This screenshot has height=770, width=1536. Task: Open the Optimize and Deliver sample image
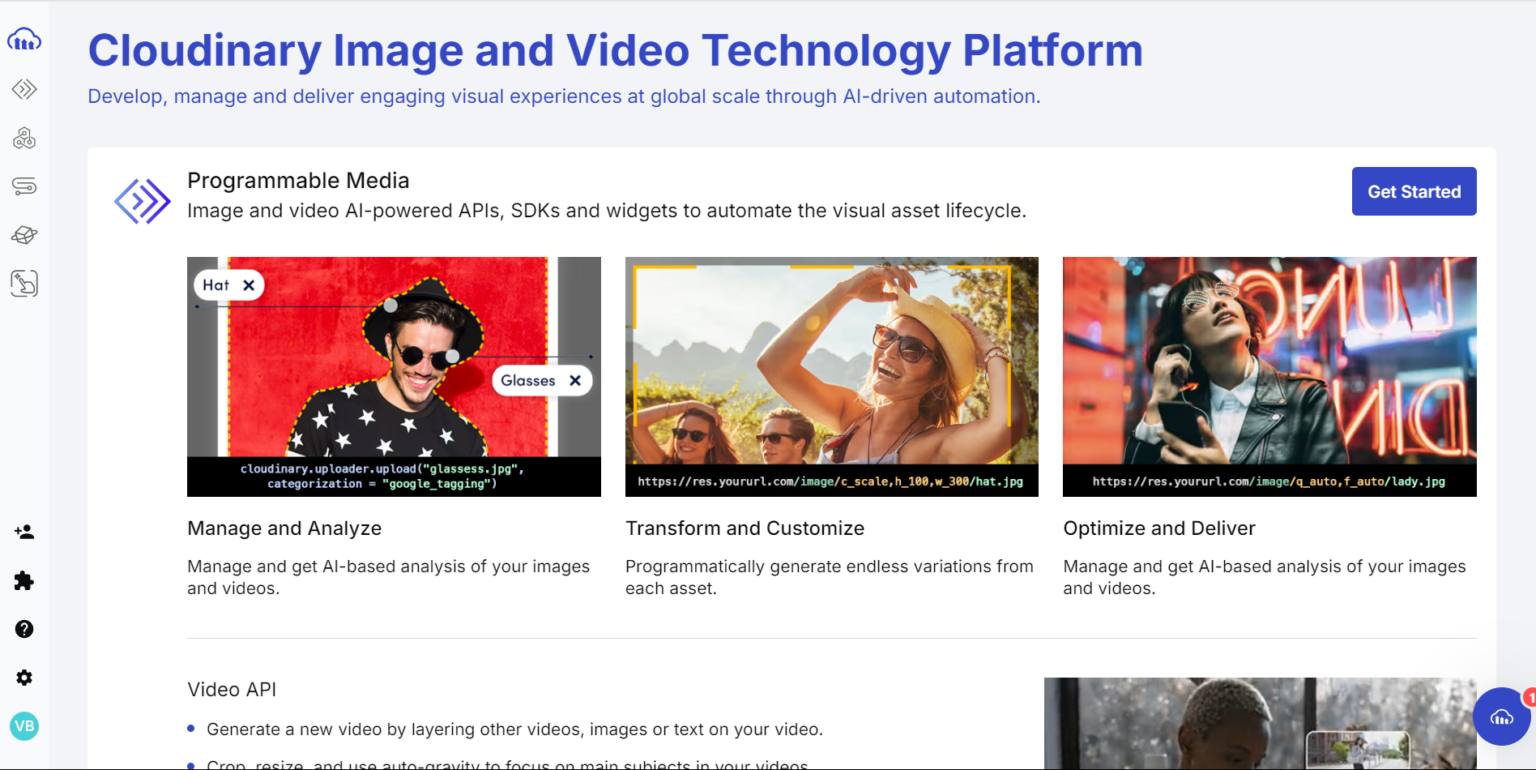tap(1270, 376)
